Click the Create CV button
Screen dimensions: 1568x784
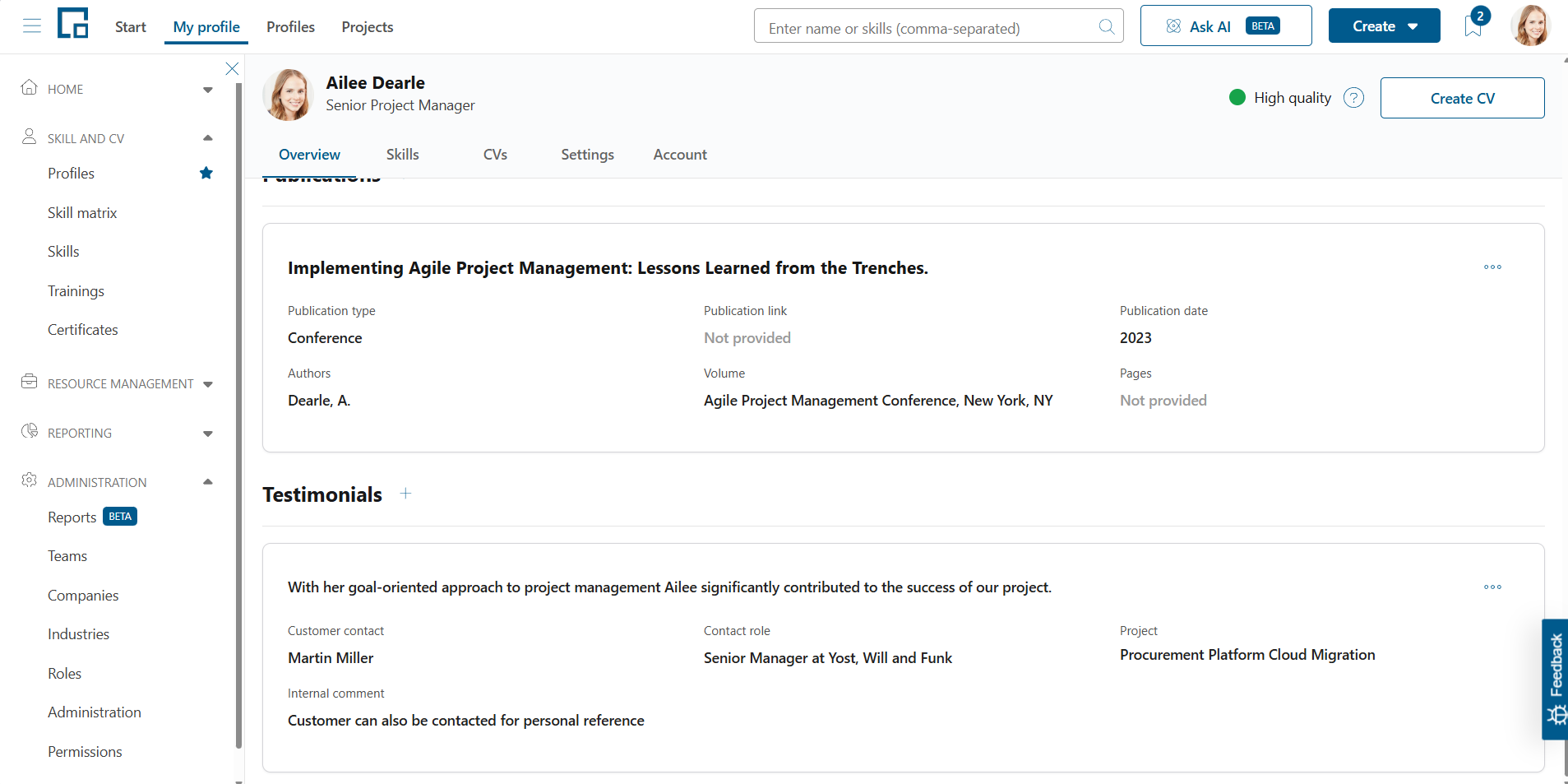pos(1462,98)
